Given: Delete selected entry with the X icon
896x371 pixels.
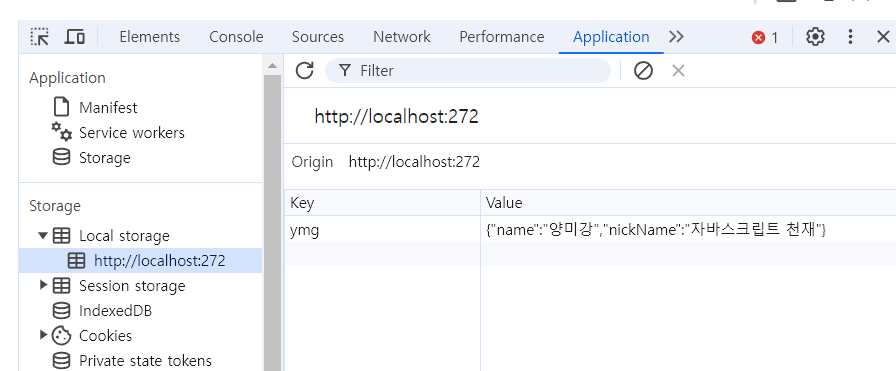Looking at the screenshot, I should 678,71.
